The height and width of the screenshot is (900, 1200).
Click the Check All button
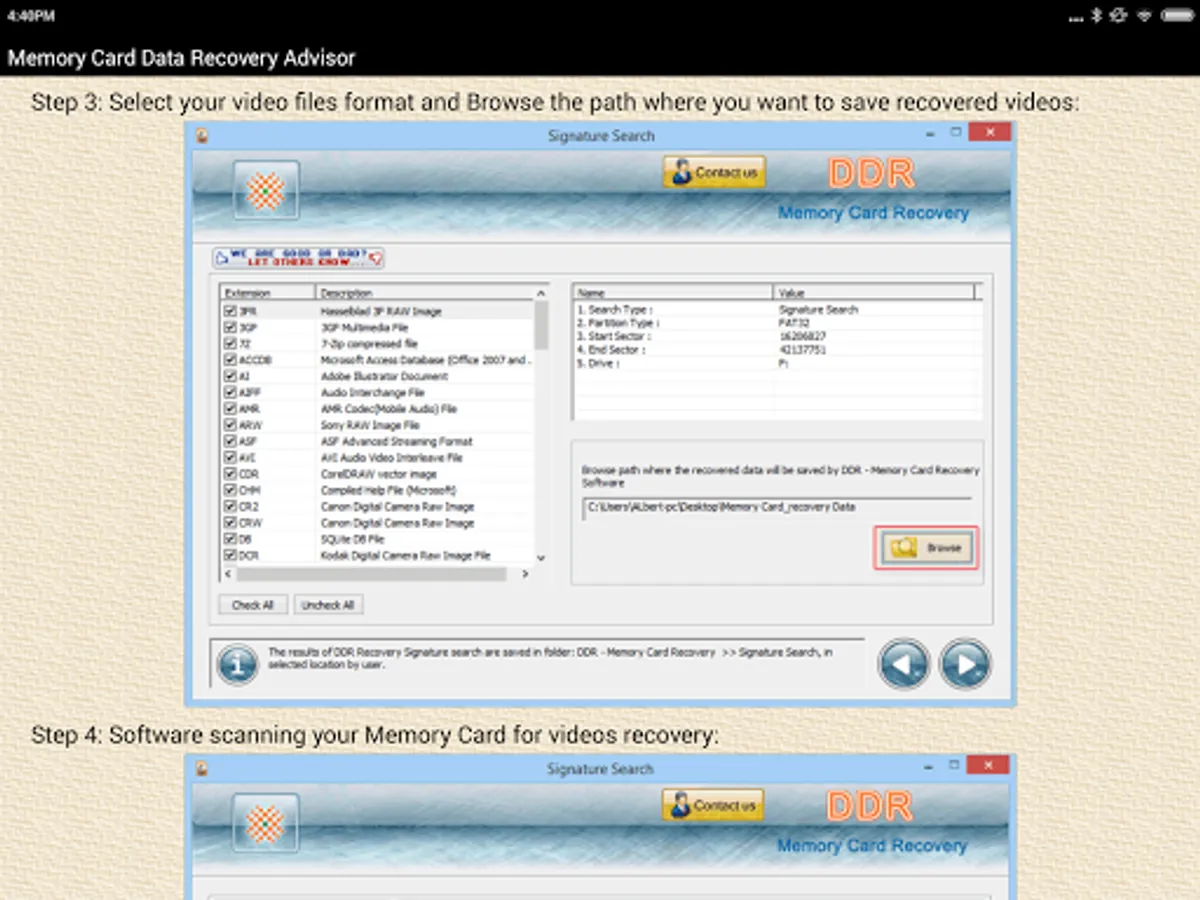[x=253, y=605]
